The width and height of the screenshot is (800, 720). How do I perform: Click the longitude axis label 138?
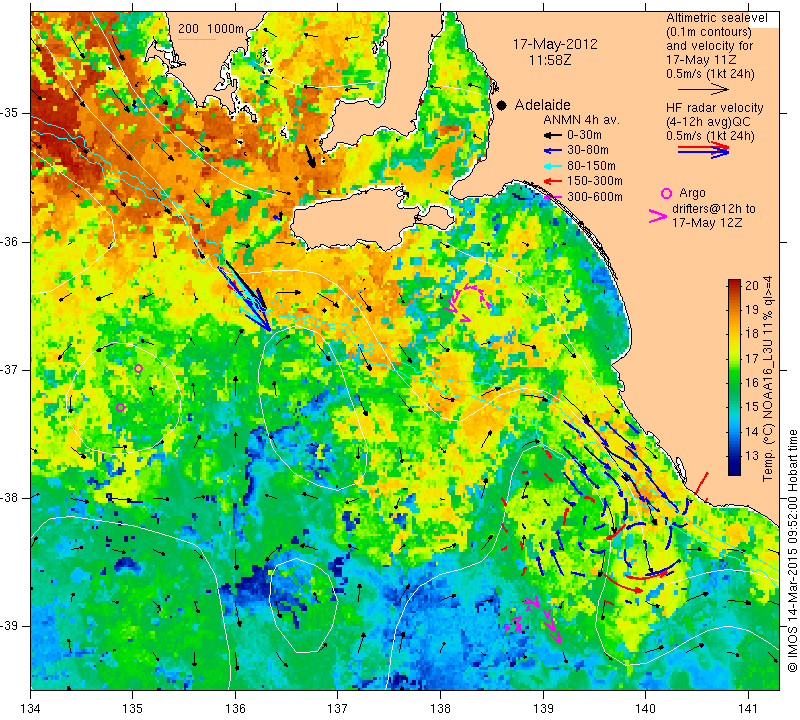coord(440,709)
